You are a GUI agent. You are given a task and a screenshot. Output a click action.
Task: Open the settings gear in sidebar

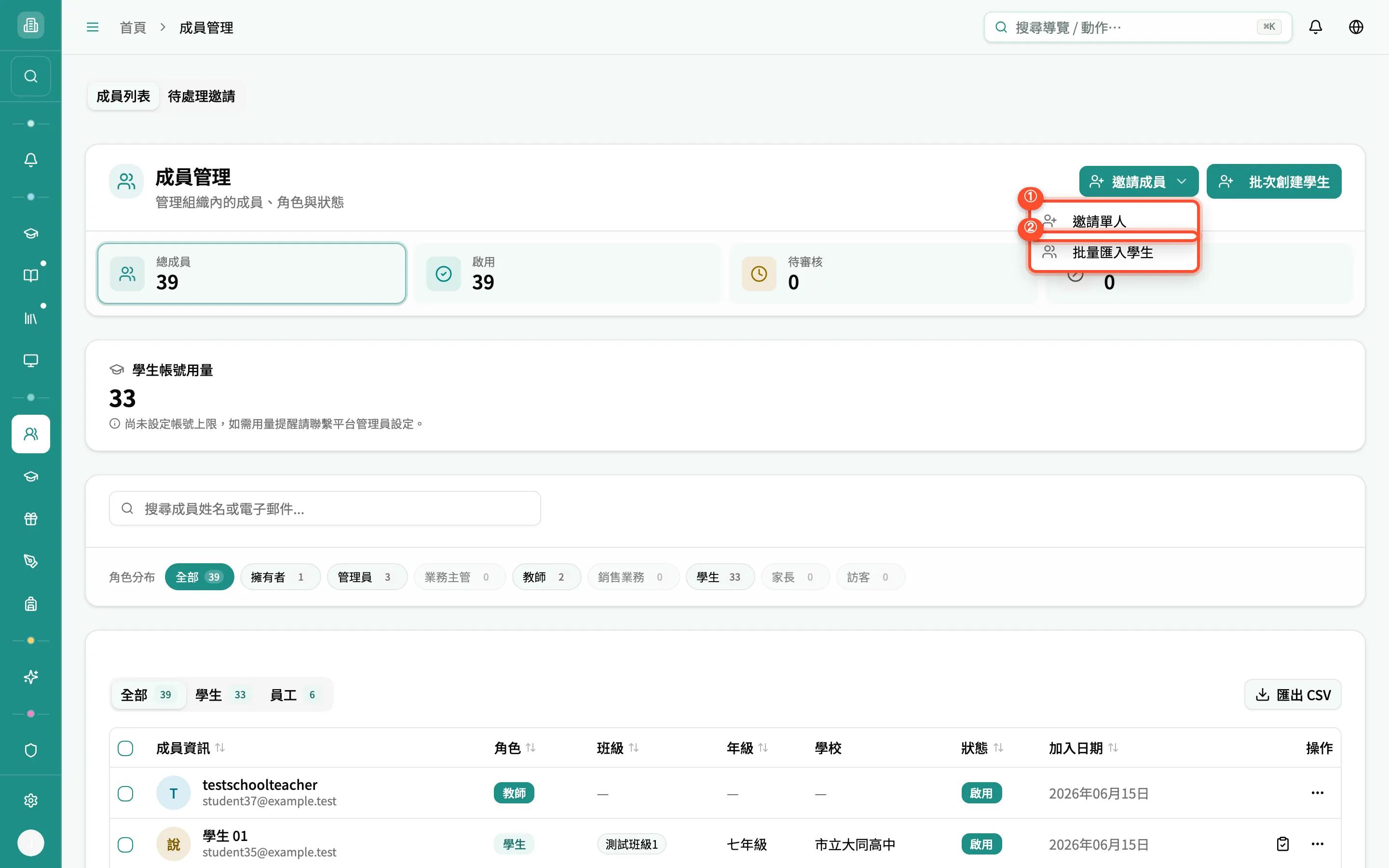31,800
